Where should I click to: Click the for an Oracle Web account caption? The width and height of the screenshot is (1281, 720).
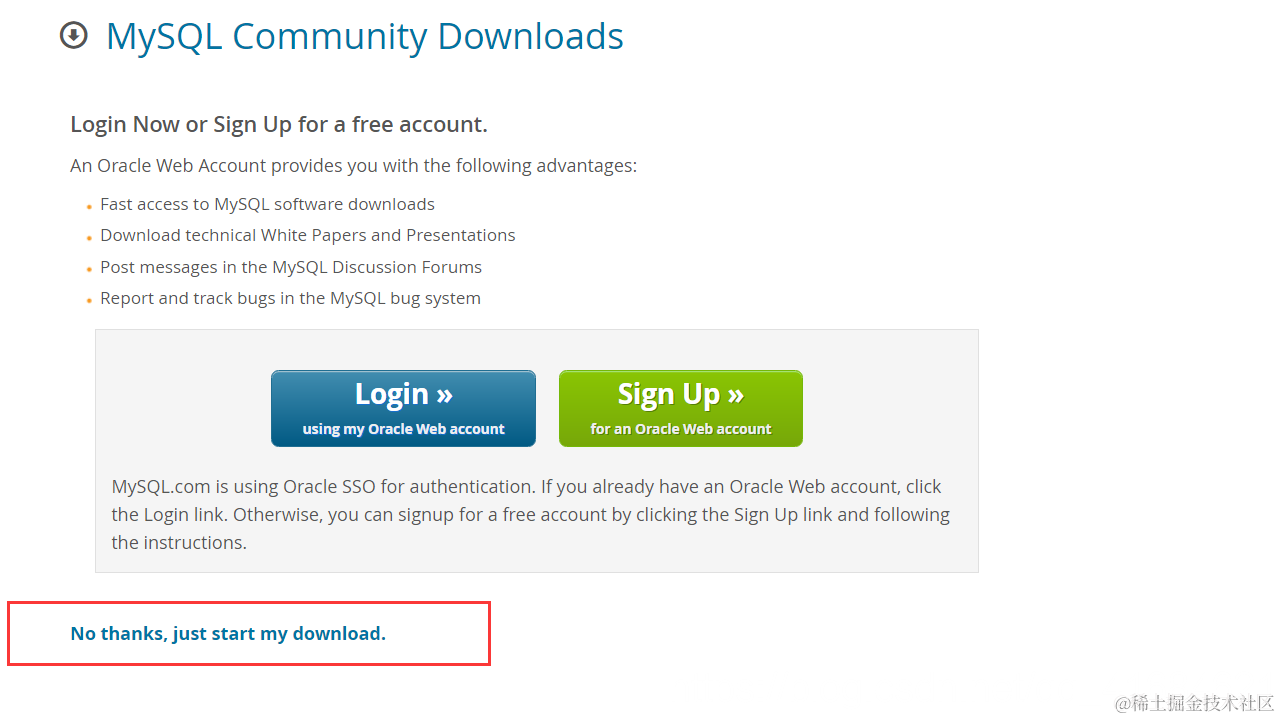point(681,429)
